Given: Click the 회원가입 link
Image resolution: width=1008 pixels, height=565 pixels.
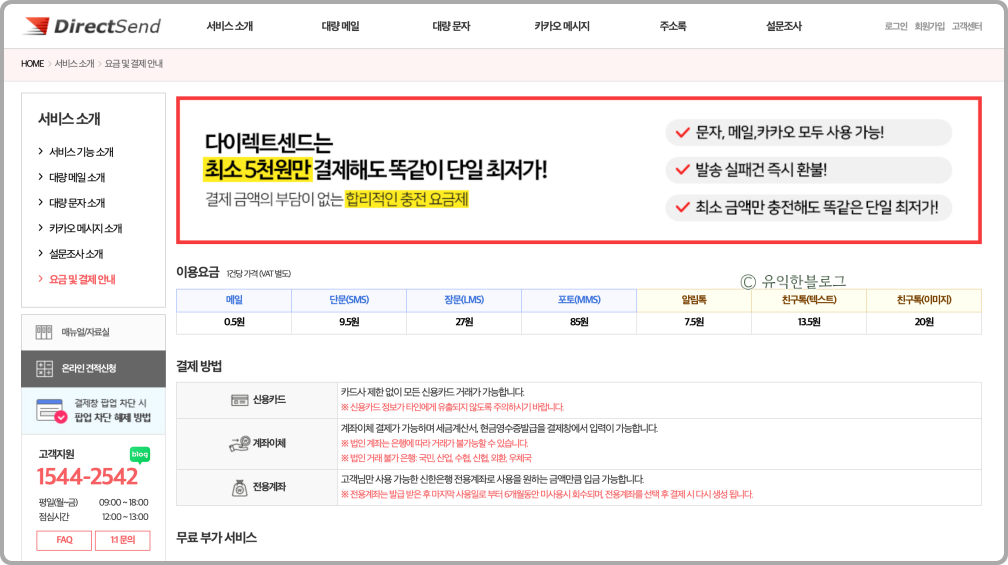Looking at the screenshot, I should point(930,26).
